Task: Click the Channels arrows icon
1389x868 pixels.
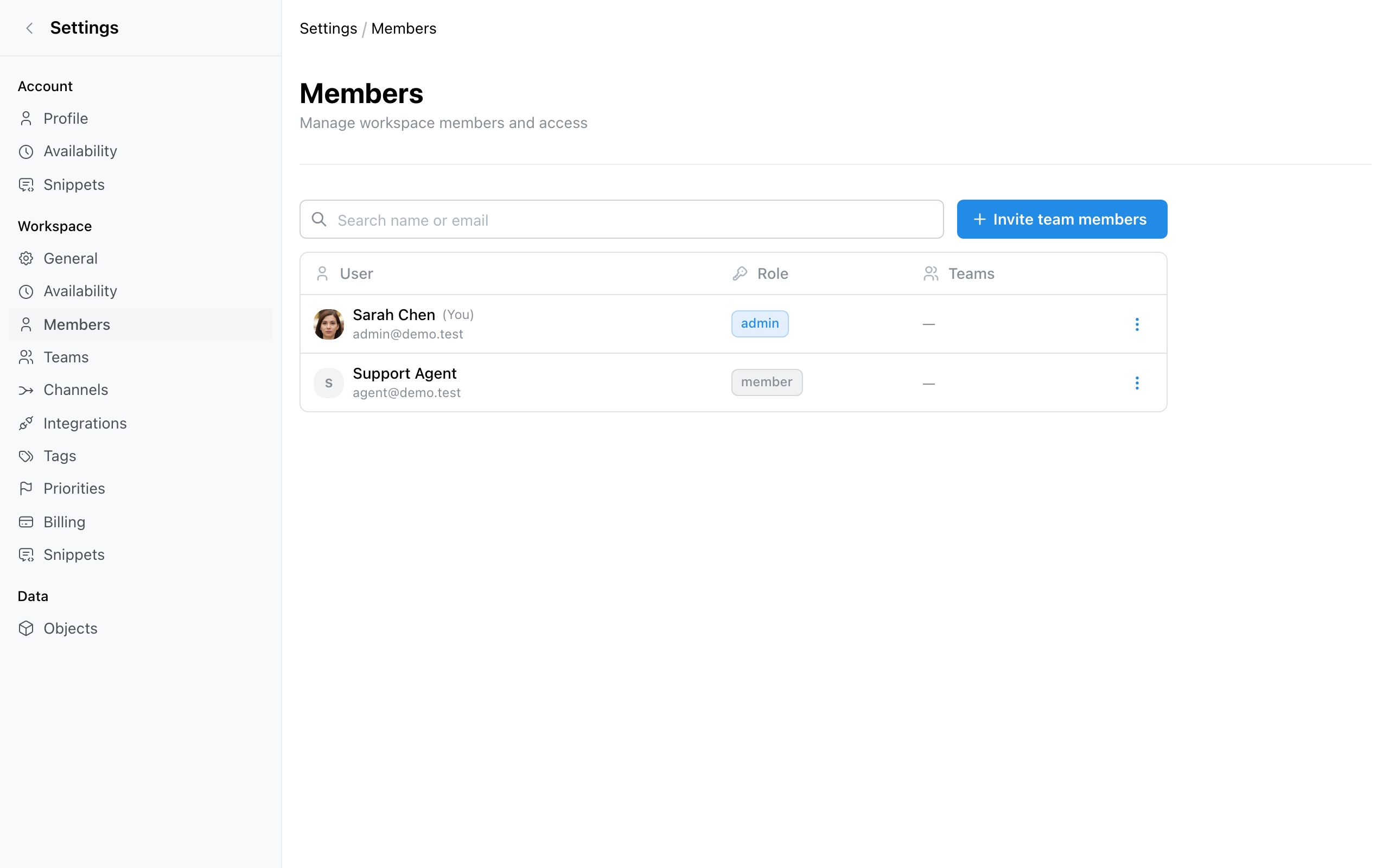Action: [x=26, y=391]
